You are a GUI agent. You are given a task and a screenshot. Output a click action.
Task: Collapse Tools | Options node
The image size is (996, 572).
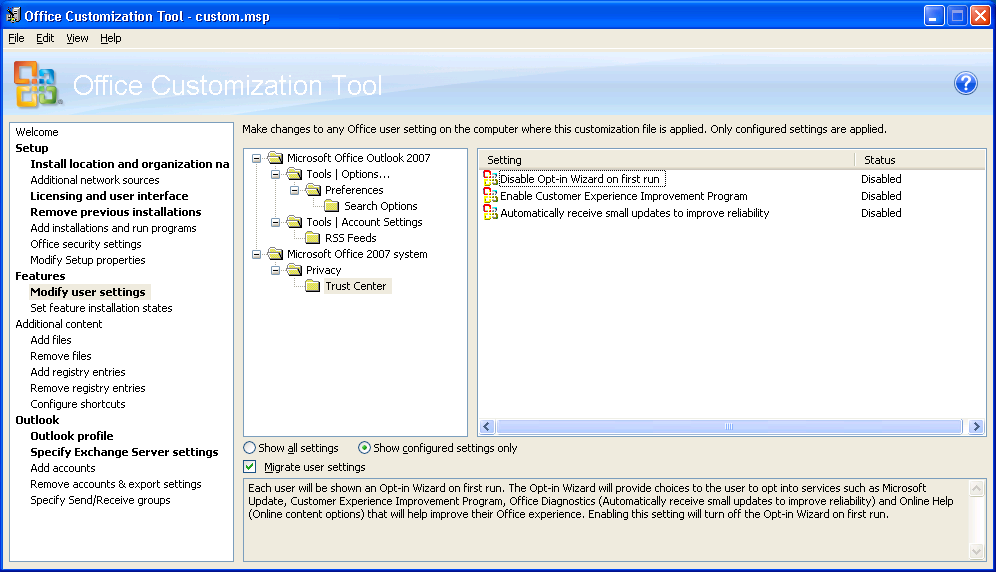276,174
